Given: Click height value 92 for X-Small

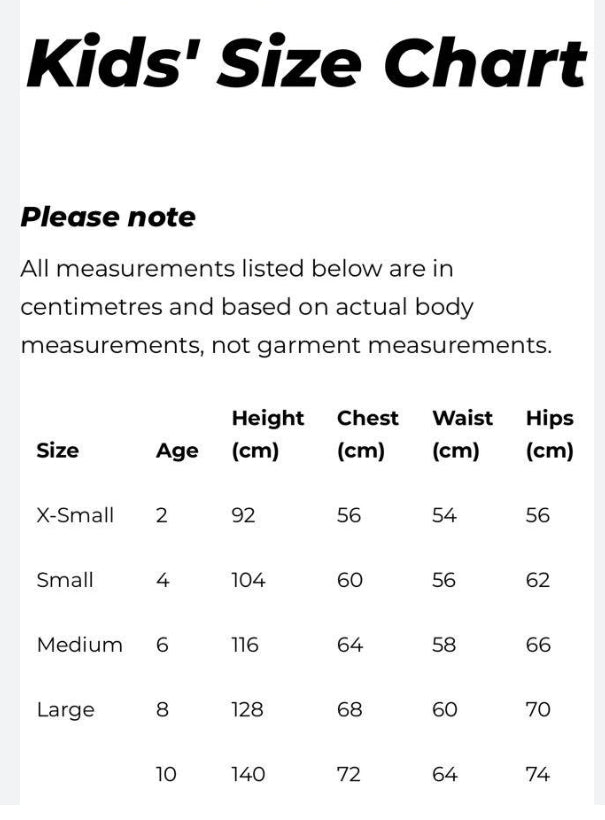Looking at the screenshot, I should [243, 516].
